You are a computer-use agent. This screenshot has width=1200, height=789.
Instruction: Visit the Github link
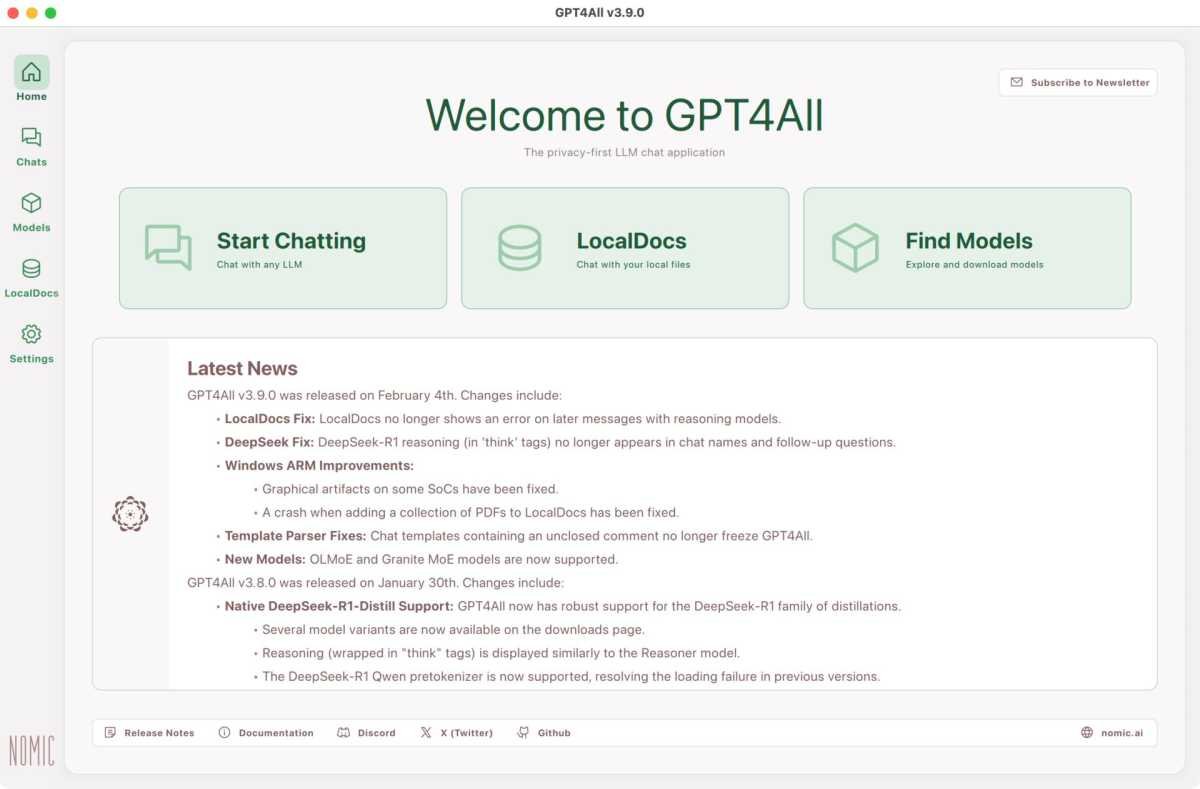554,733
